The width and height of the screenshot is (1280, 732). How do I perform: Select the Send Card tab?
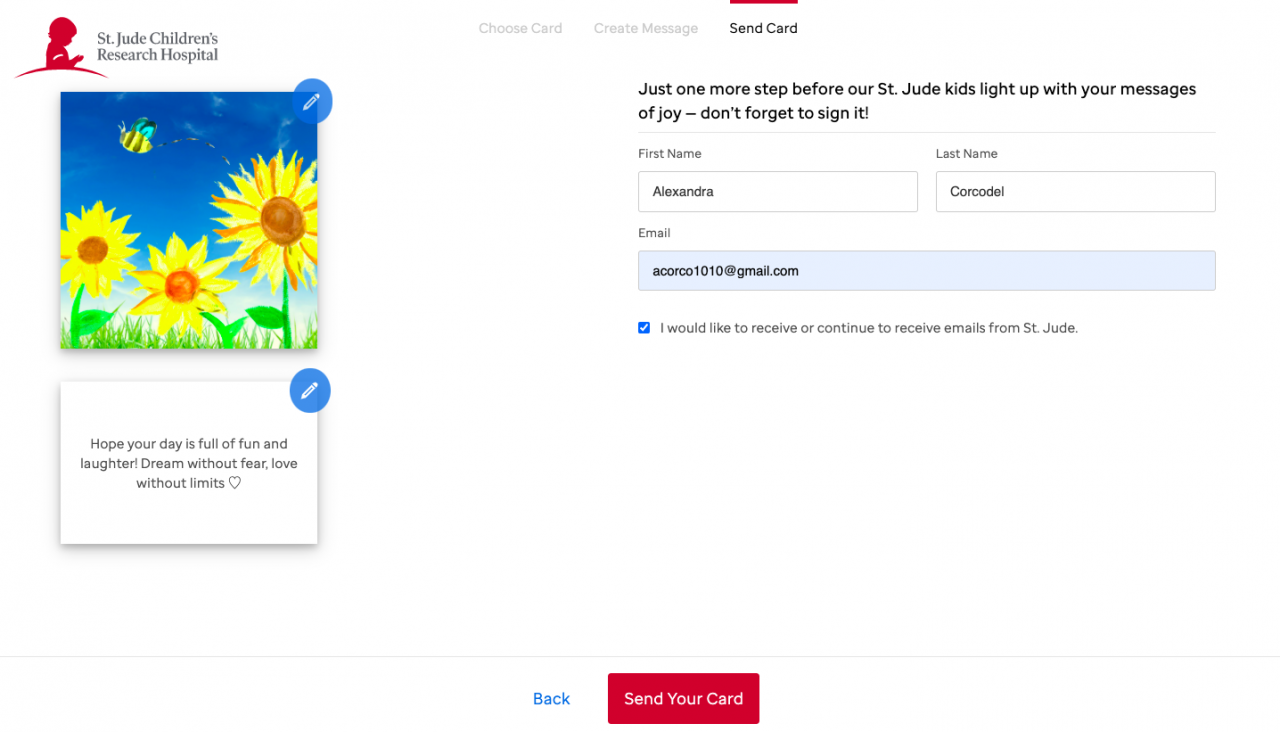[763, 28]
